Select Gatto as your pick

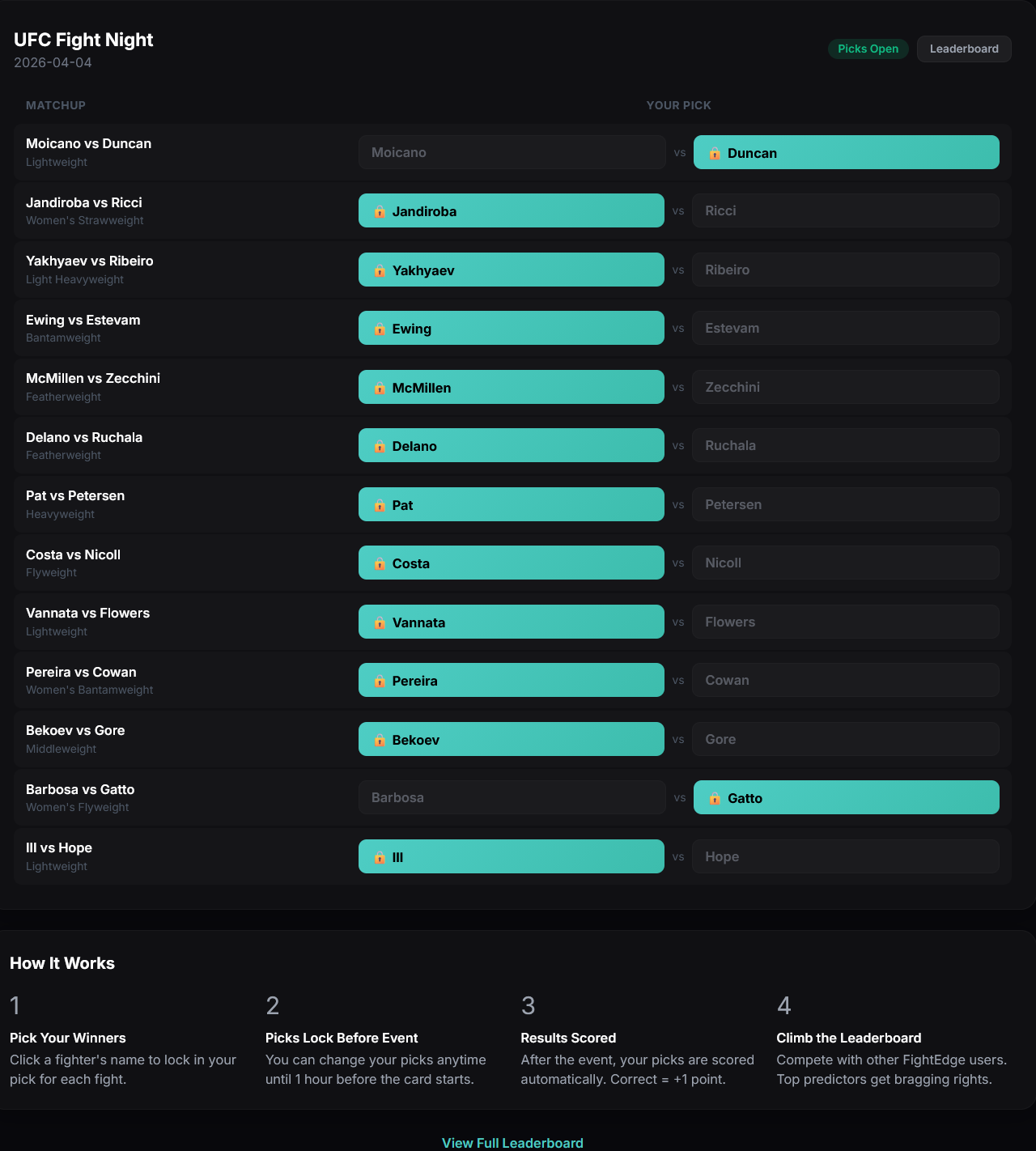(847, 797)
